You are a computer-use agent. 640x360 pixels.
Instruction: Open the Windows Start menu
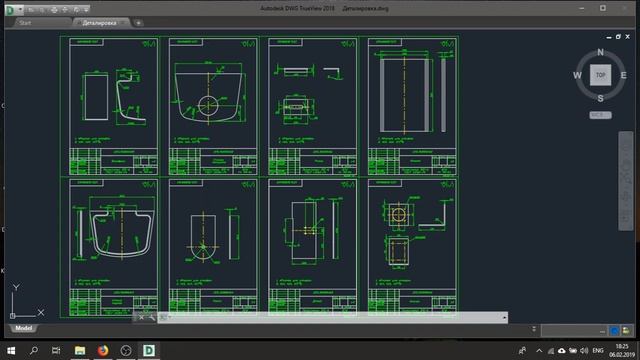pyautogui.click(x=11, y=351)
